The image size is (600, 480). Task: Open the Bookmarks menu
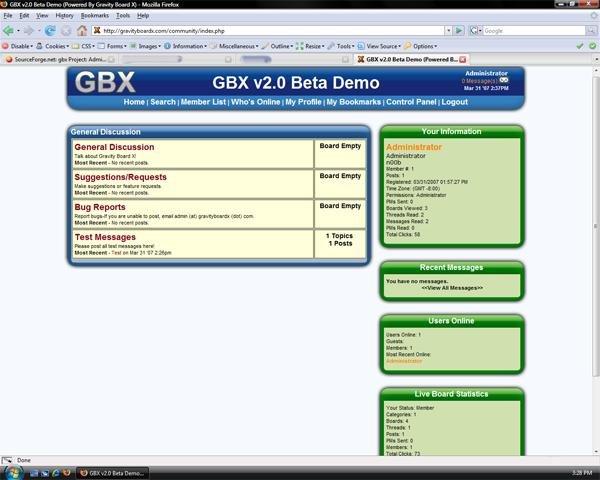95,16
